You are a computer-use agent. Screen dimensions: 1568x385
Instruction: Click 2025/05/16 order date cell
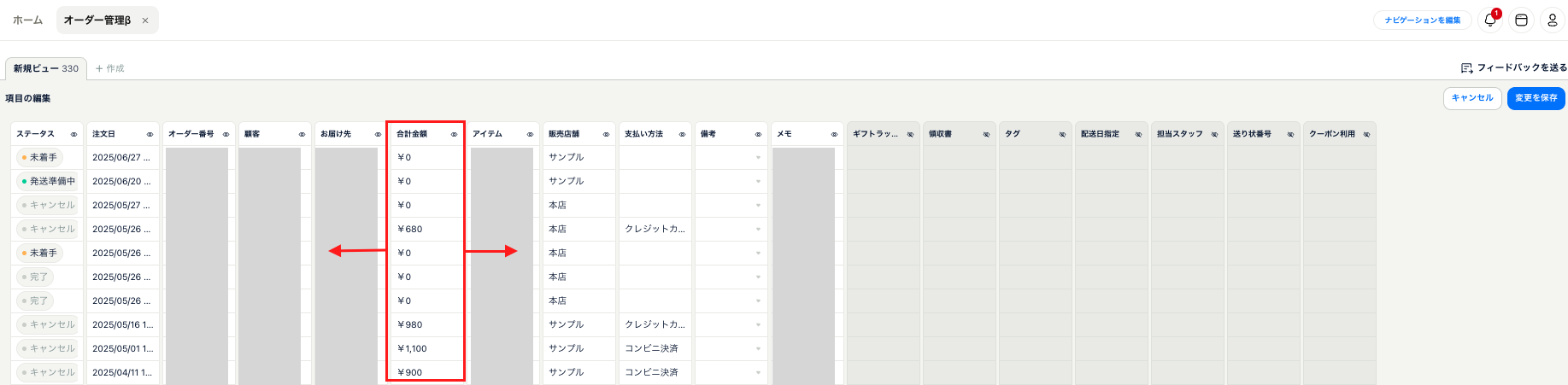point(122,324)
